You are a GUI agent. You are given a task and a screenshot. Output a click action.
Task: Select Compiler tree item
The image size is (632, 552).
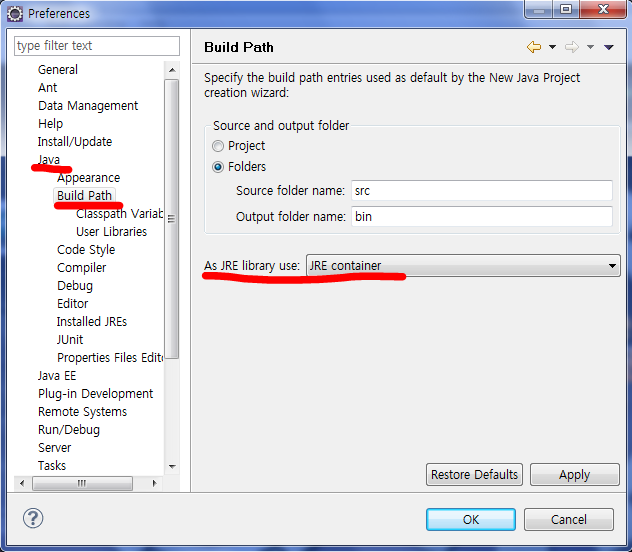click(81, 268)
